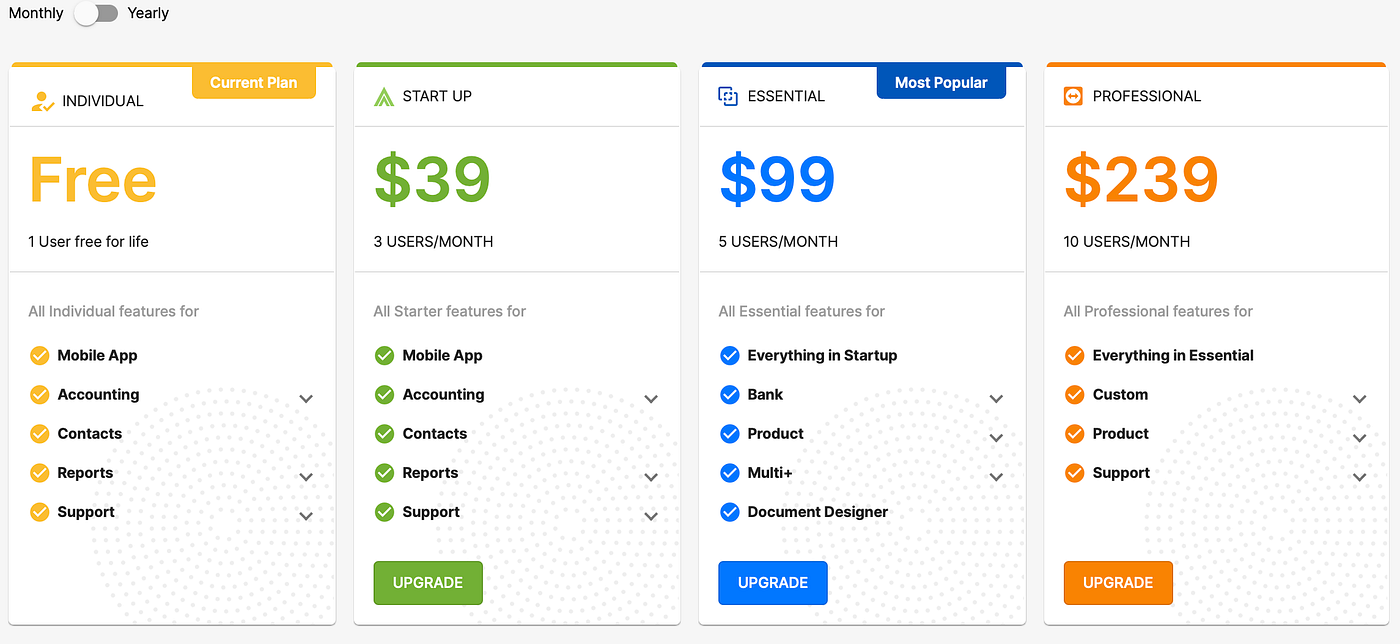Click 'Everything in Essential' feature label
This screenshot has width=1400, height=644.
(1173, 355)
